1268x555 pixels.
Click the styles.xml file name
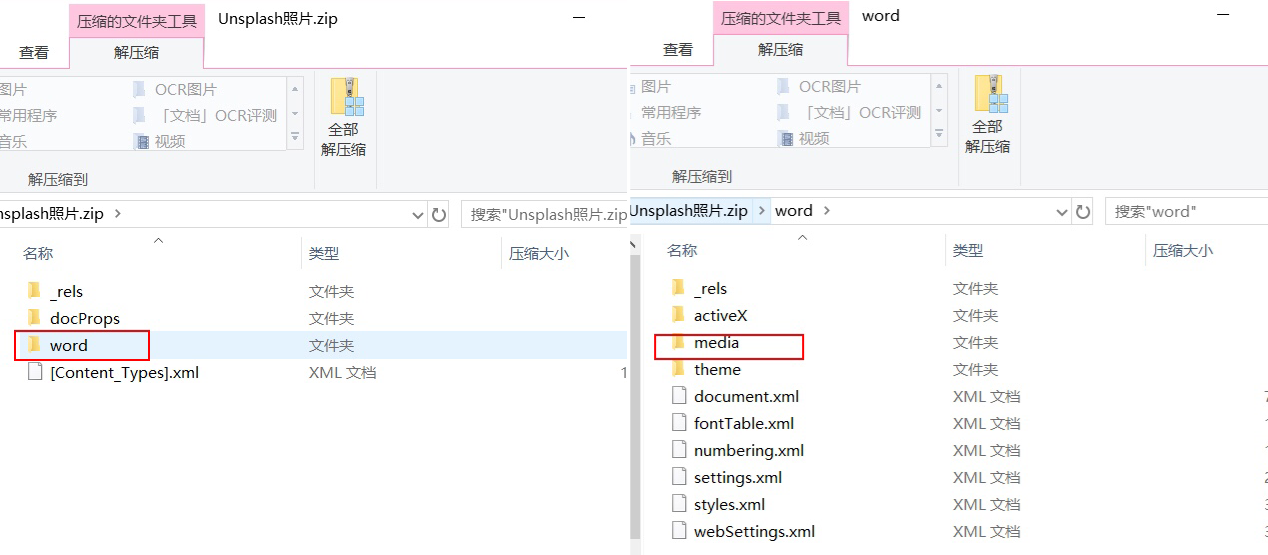click(x=730, y=504)
